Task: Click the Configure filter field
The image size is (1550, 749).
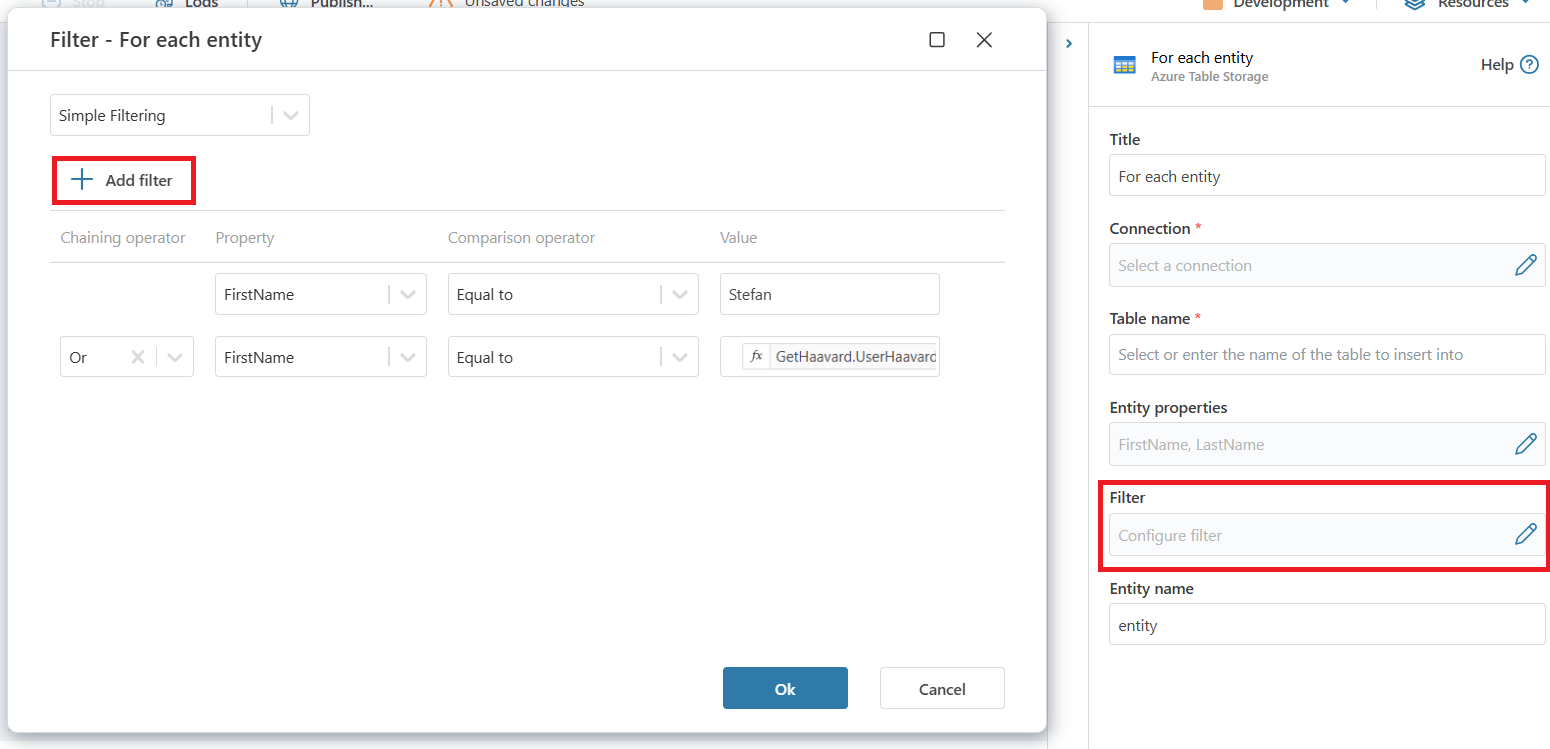Action: pyautogui.click(x=1327, y=535)
